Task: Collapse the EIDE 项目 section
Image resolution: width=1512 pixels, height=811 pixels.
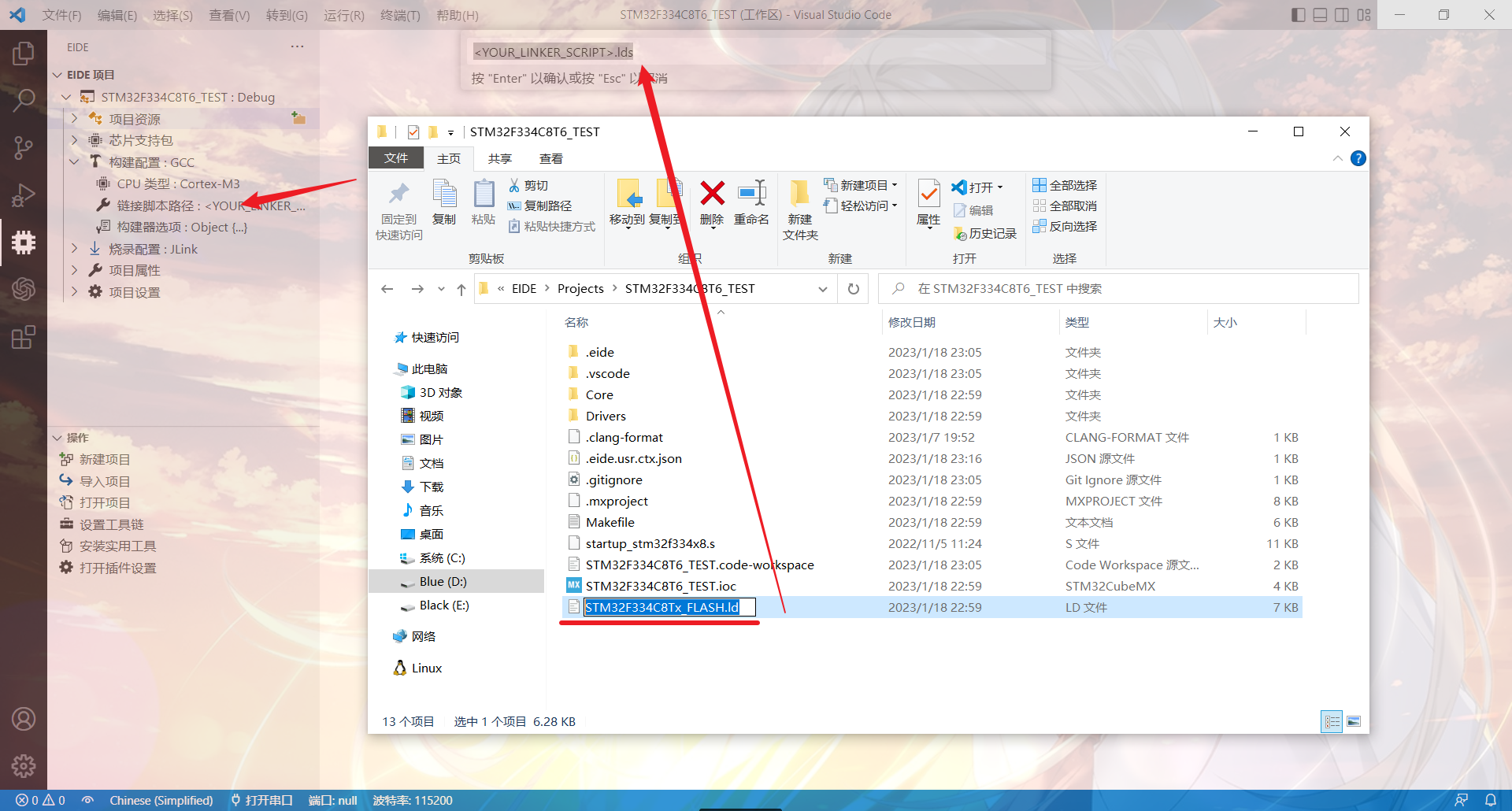Action: [57, 75]
